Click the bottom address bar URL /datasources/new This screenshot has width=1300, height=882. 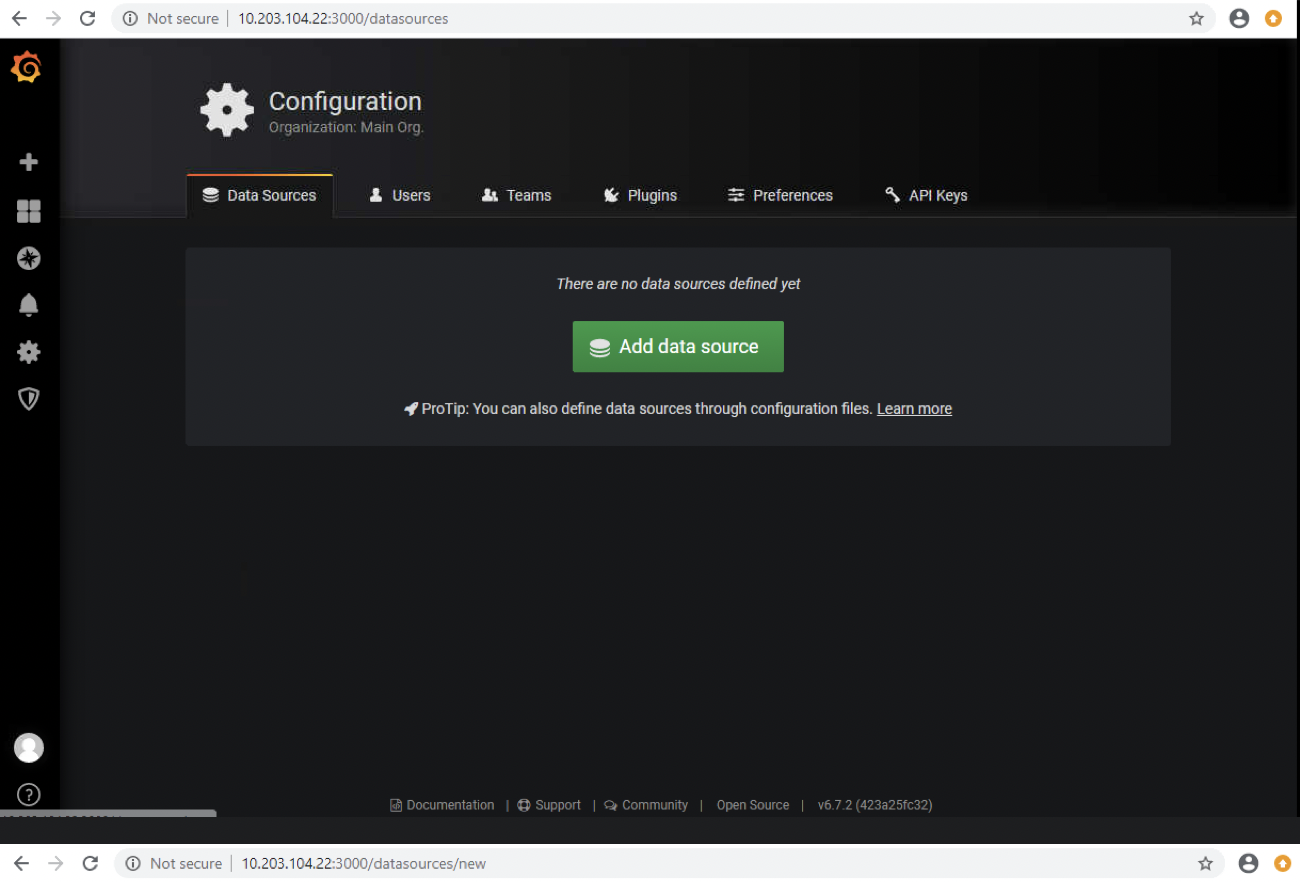coord(364,863)
